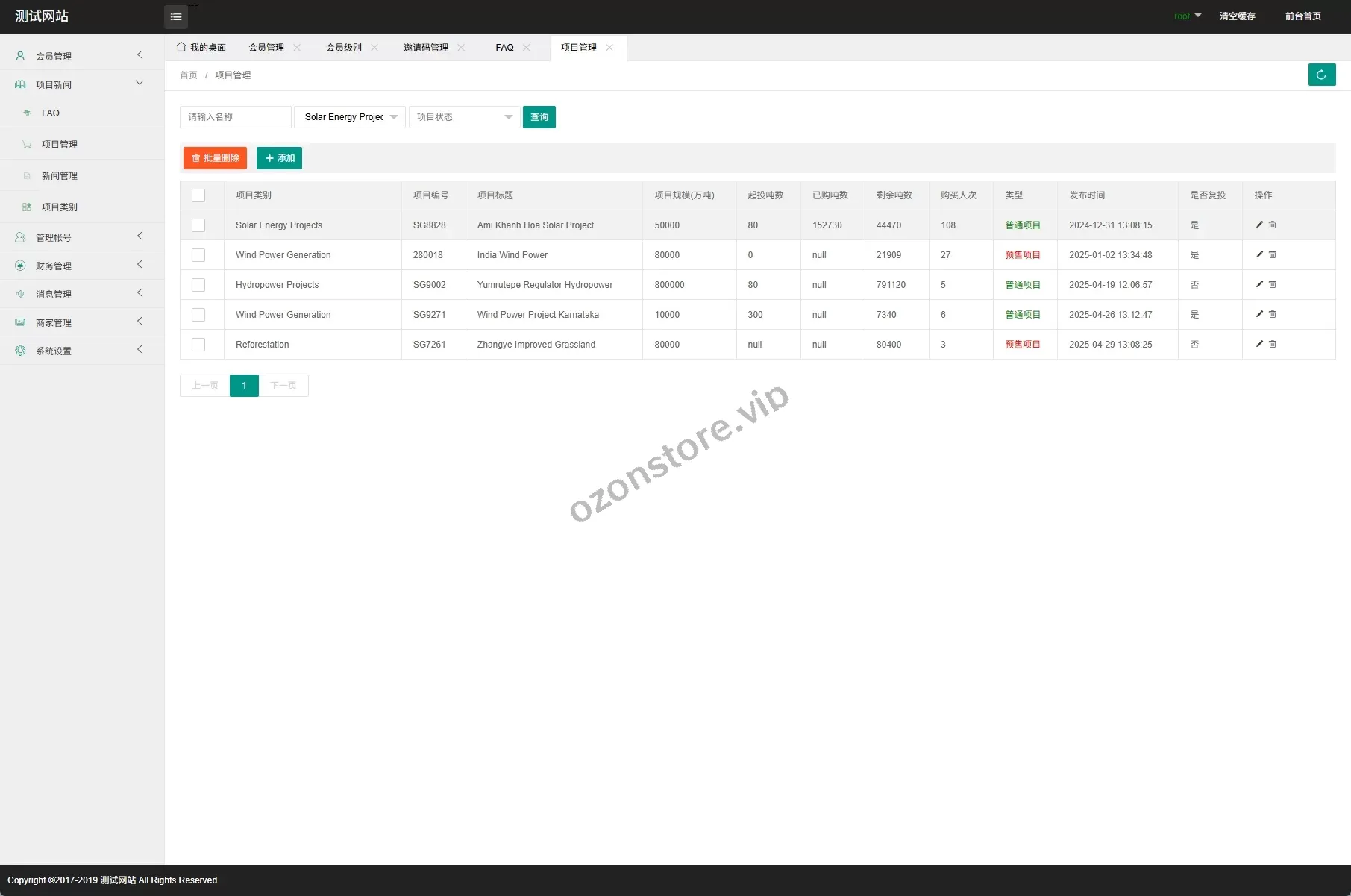Click the orange 批量删除 button
The image size is (1351, 896).
point(215,158)
